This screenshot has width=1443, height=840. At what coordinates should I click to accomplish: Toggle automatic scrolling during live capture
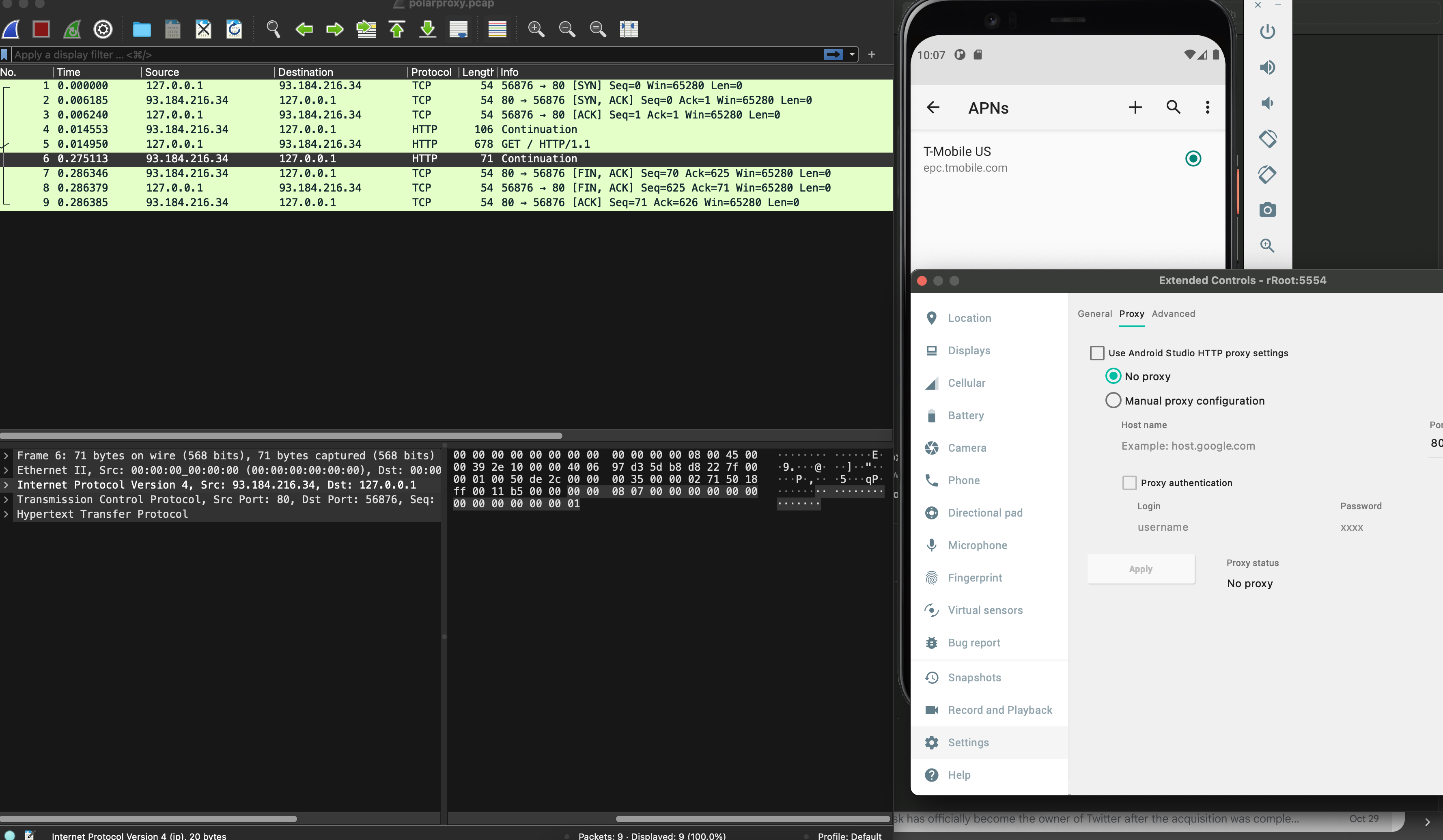pyautogui.click(x=459, y=29)
